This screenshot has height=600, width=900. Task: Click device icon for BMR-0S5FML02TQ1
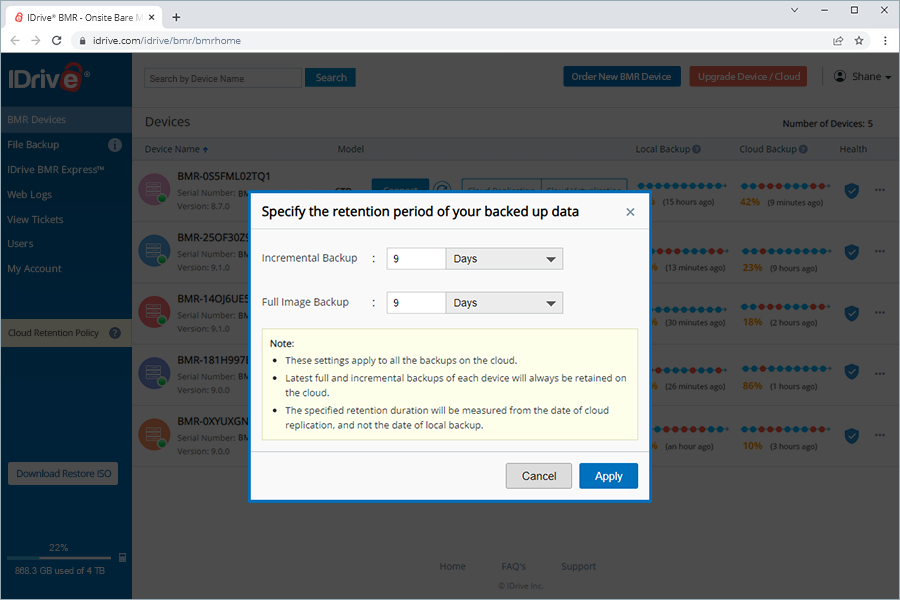[x=154, y=189]
